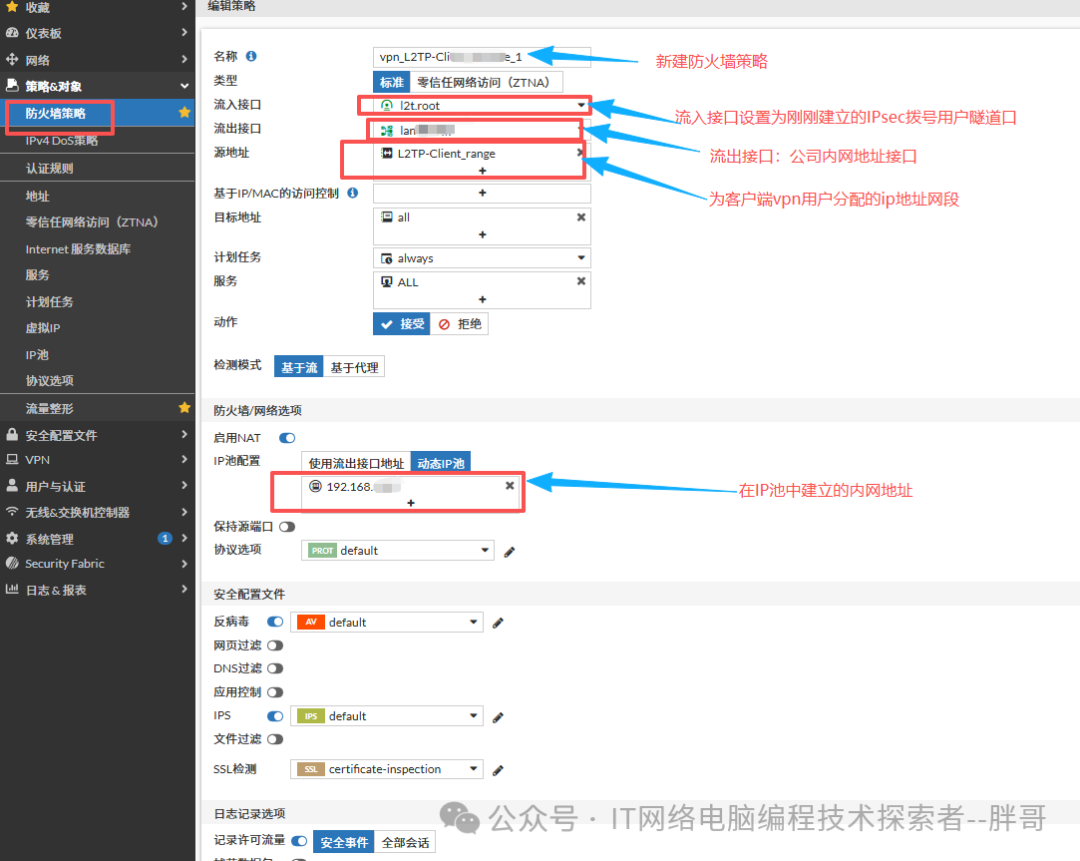
Task: Add another 目标地址 with plus icon
Action: pos(482,235)
